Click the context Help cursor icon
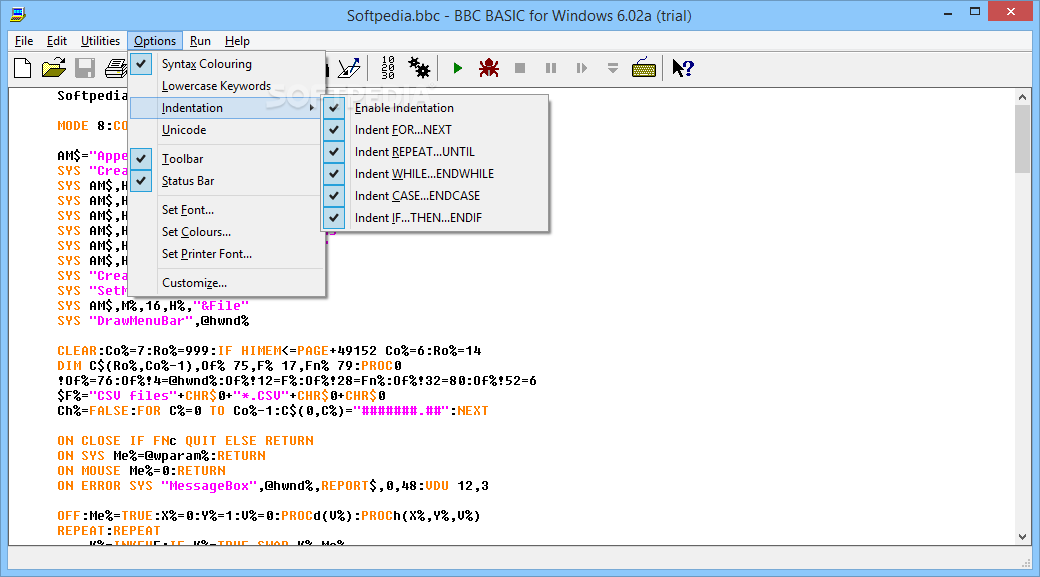 click(x=682, y=68)
